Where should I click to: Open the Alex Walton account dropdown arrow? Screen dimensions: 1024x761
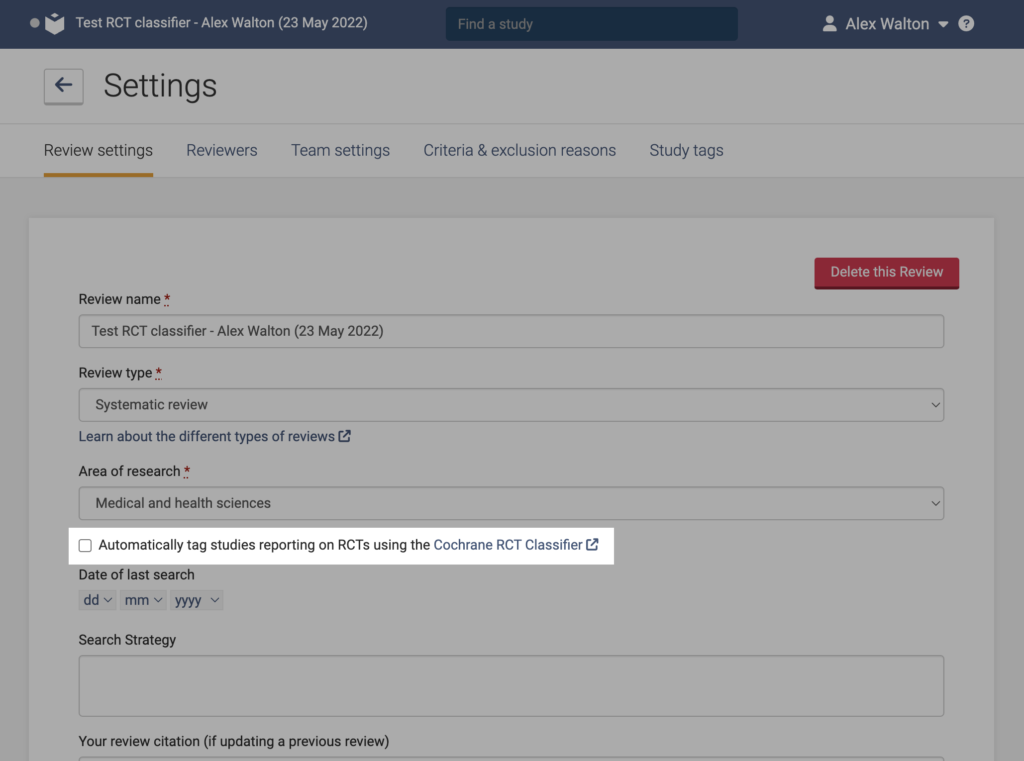pos(943,24)
